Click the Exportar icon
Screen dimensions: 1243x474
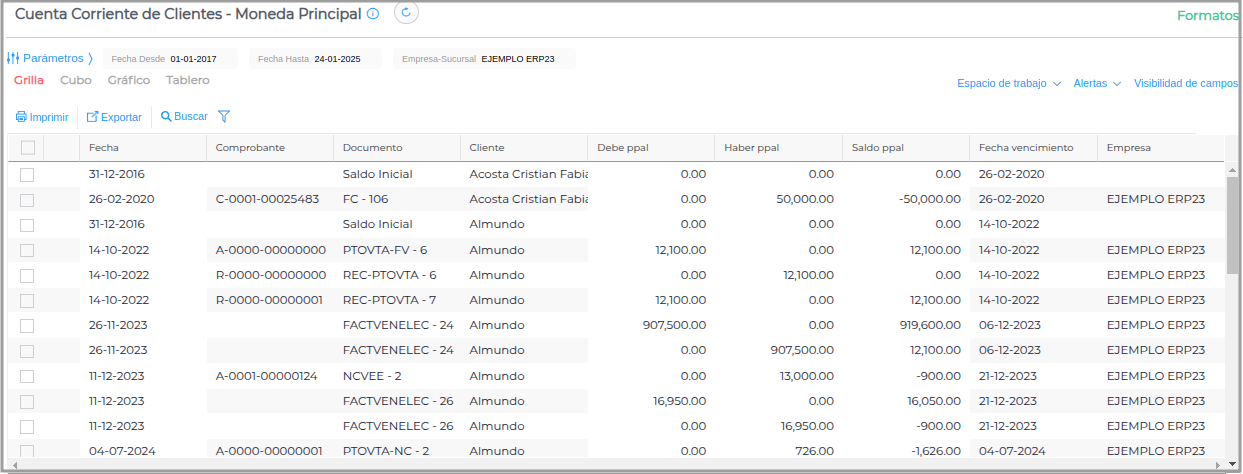92,117
